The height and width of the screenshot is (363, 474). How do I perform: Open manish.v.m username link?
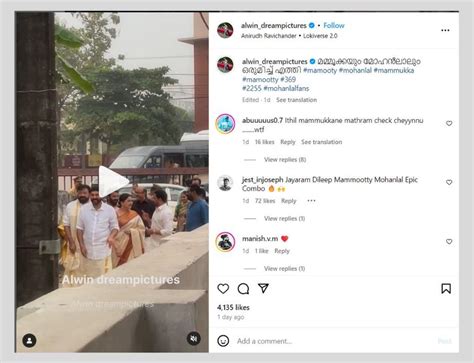pyautogui.click(x=260, y=239)
